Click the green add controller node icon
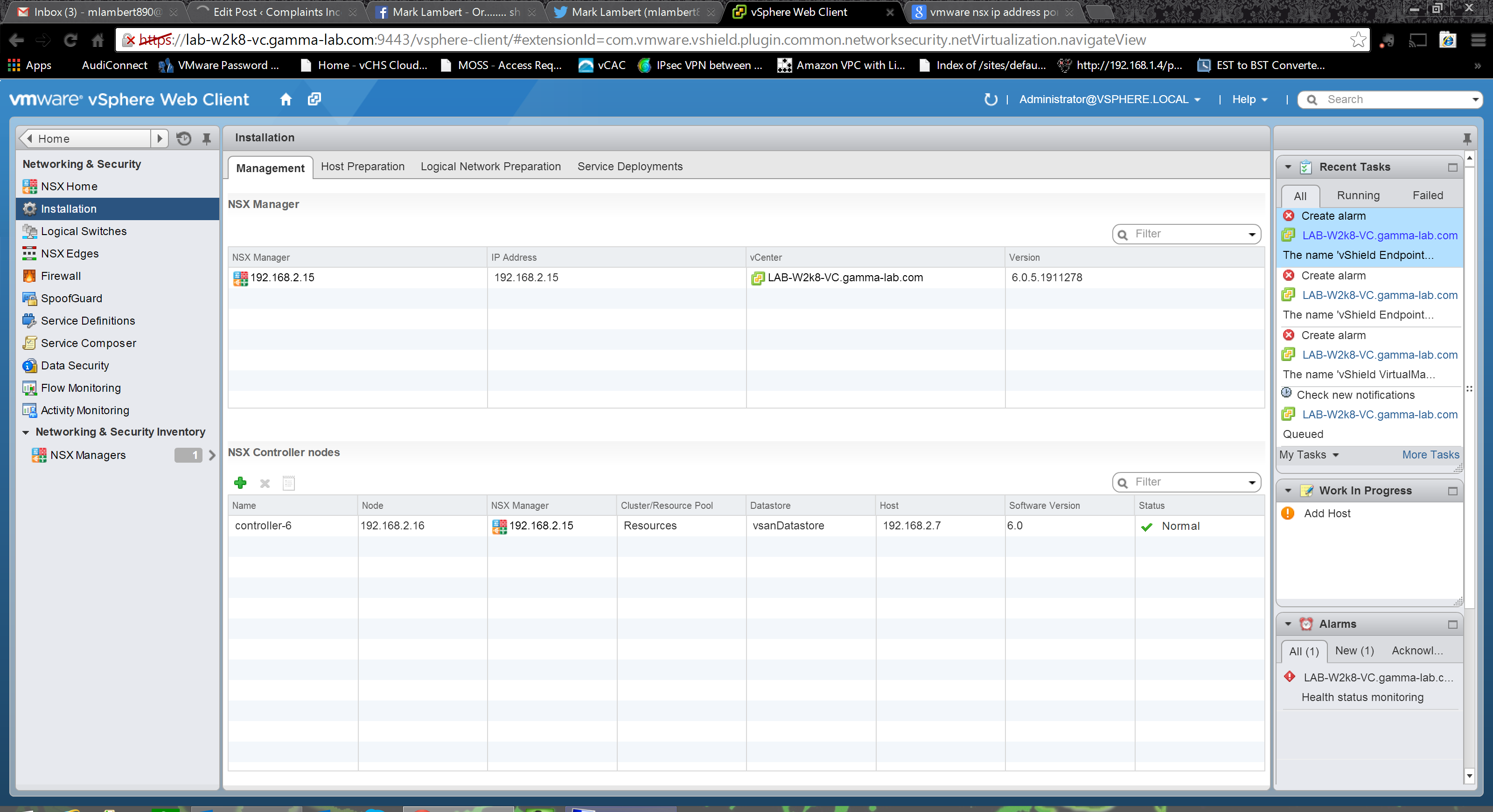1493x812 pixels. [x=240, y=482]
